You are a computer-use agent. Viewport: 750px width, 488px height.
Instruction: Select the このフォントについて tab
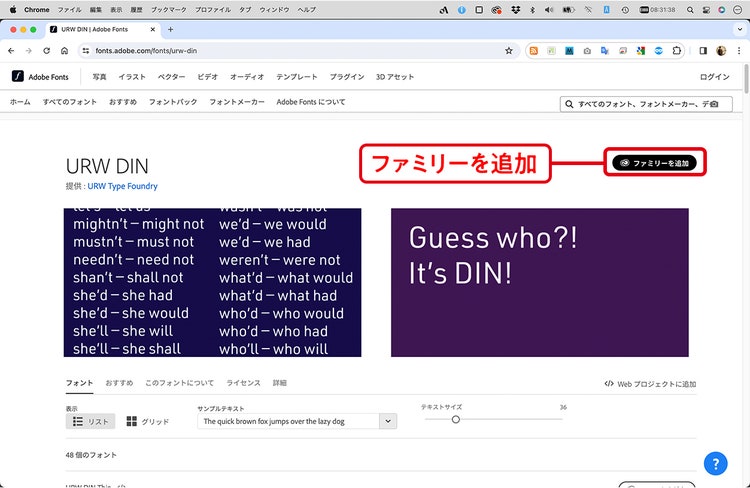tap(179, 383)
